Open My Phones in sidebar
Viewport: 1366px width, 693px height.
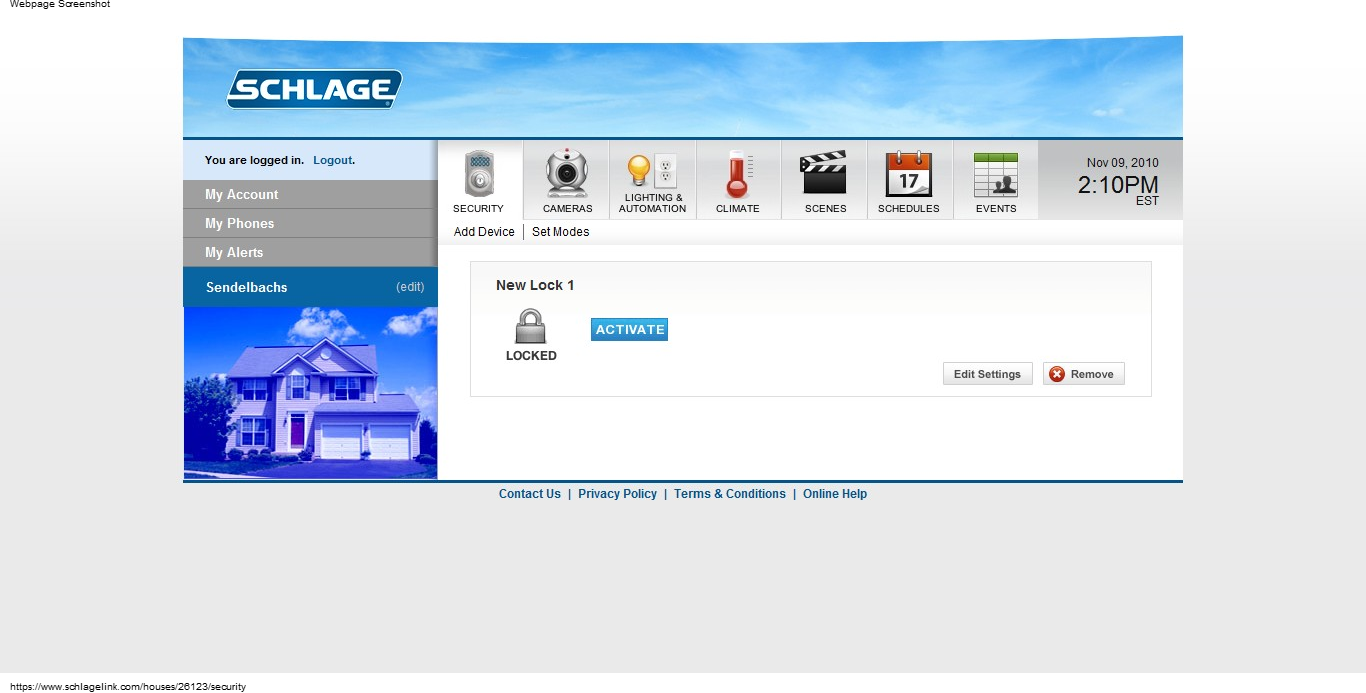click(x=240, y=224)
